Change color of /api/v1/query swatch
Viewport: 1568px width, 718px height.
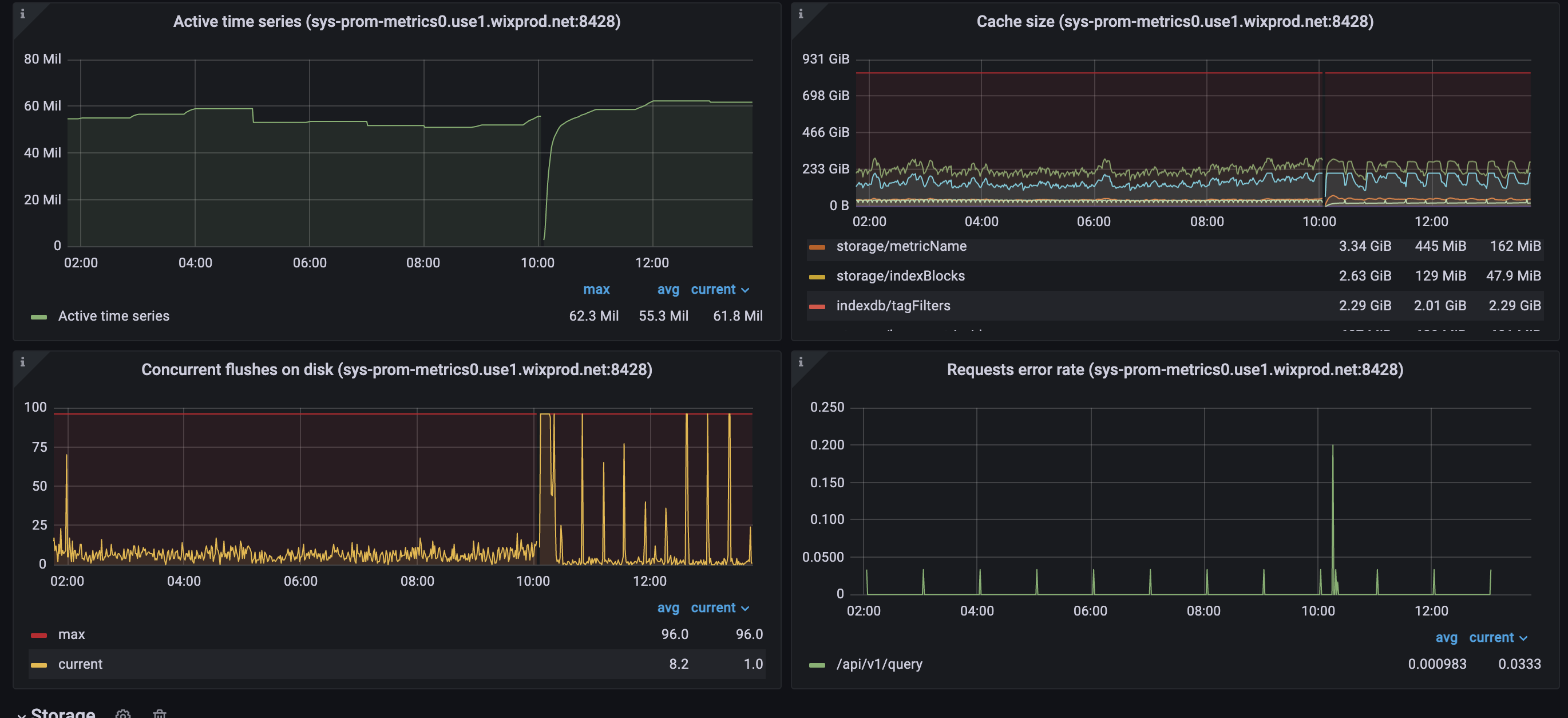817,666
